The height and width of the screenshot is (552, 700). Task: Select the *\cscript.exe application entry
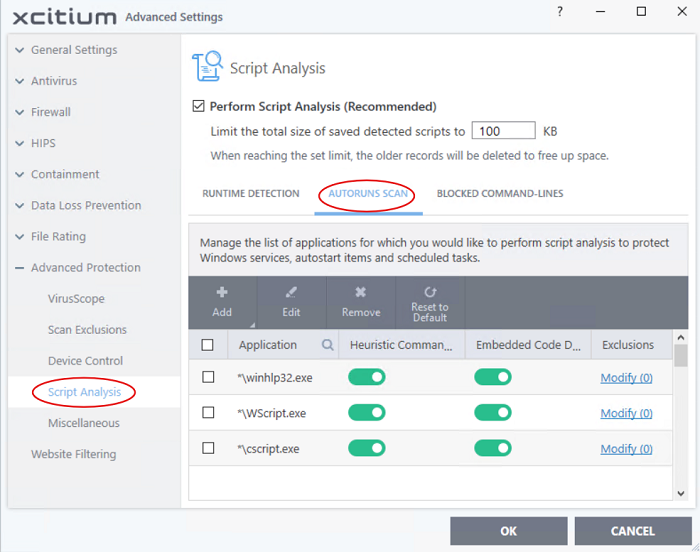pos(268,449)
